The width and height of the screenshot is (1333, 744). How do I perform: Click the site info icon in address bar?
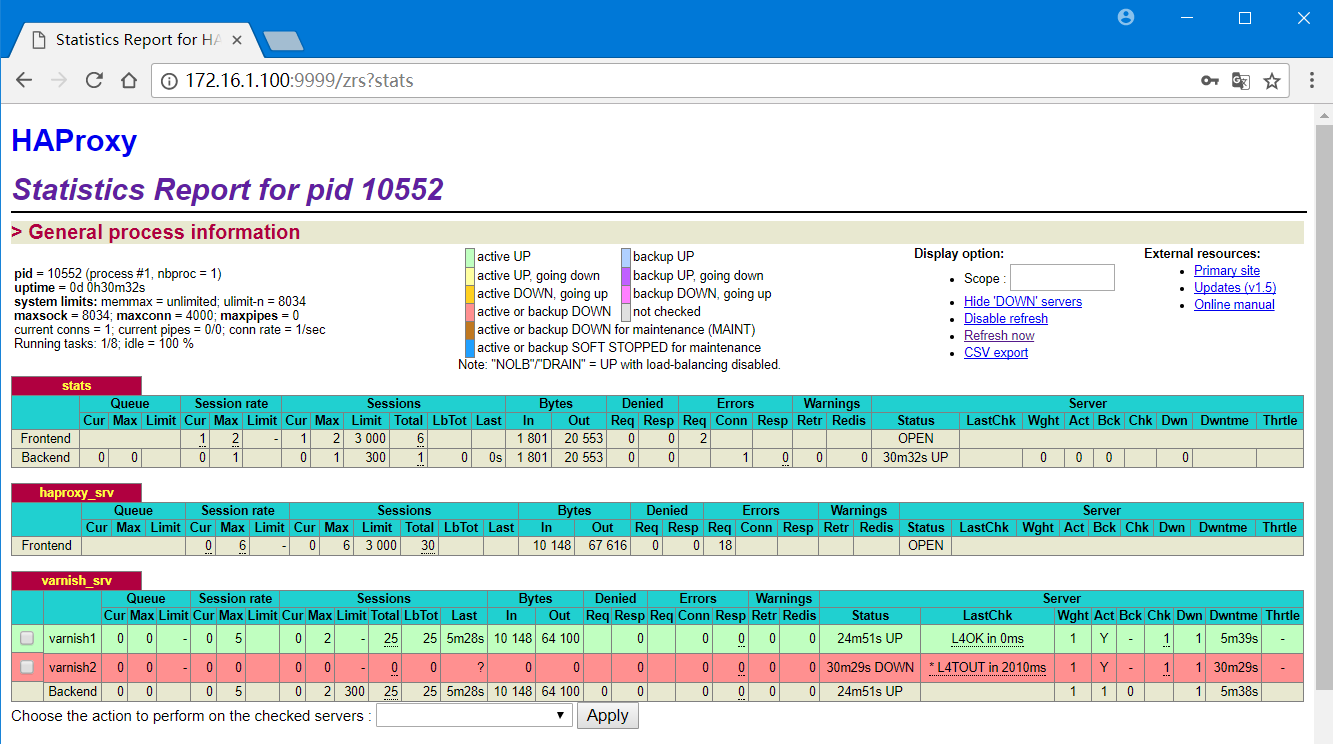pyautogui.click(x=169, y=81)
